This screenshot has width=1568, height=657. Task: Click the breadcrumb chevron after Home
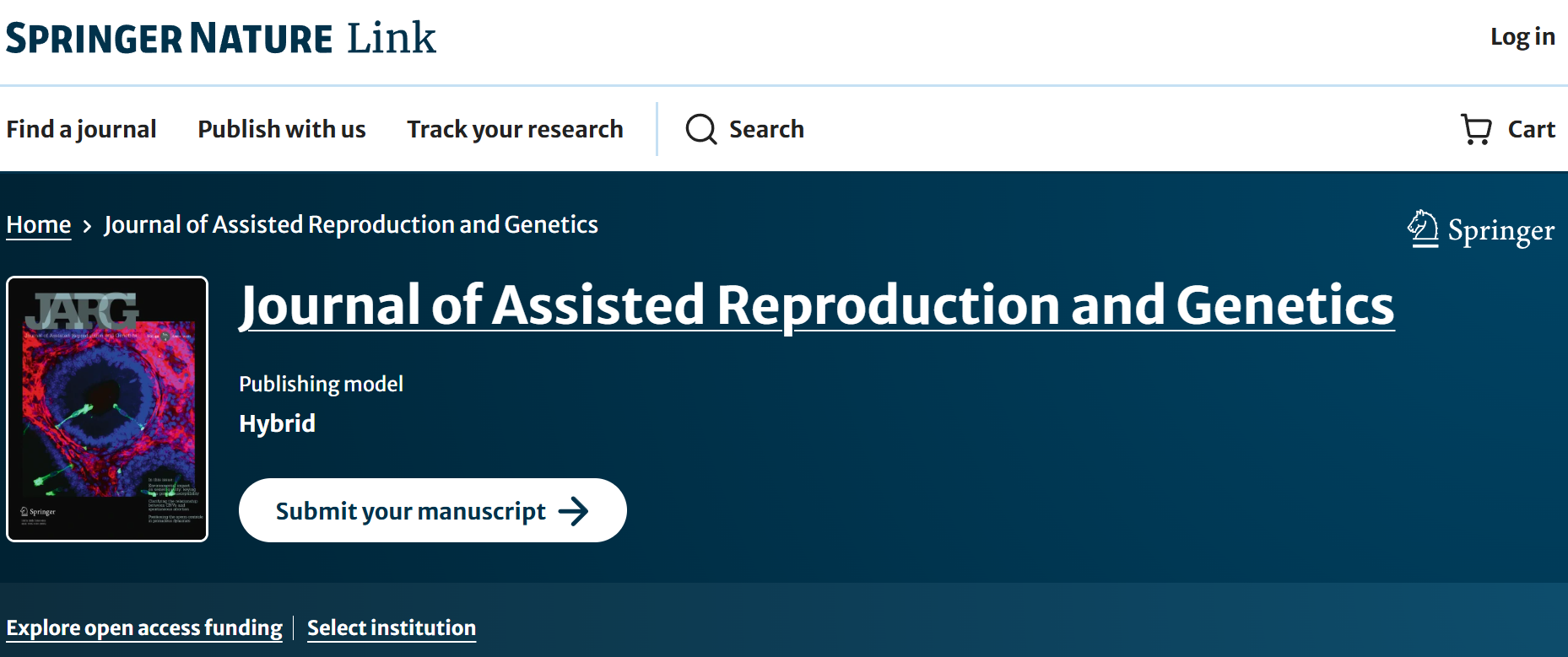(x=87, y=226)
